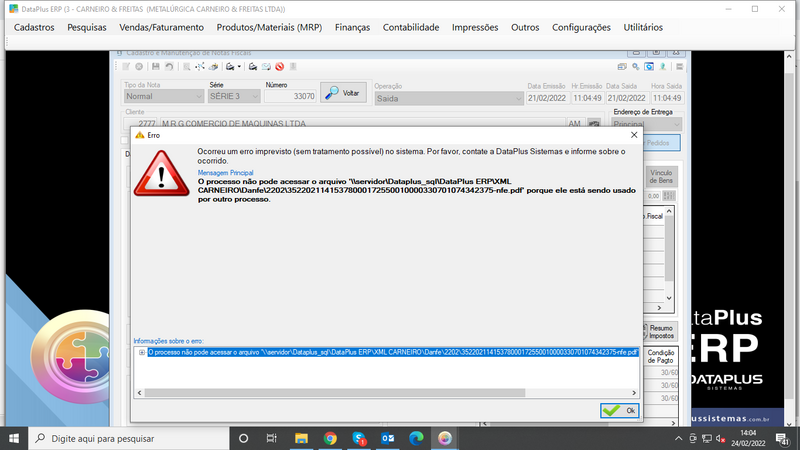800x450 pixels.
Task: Open the Pesquisas menu
Action: (x=87, y=28)
